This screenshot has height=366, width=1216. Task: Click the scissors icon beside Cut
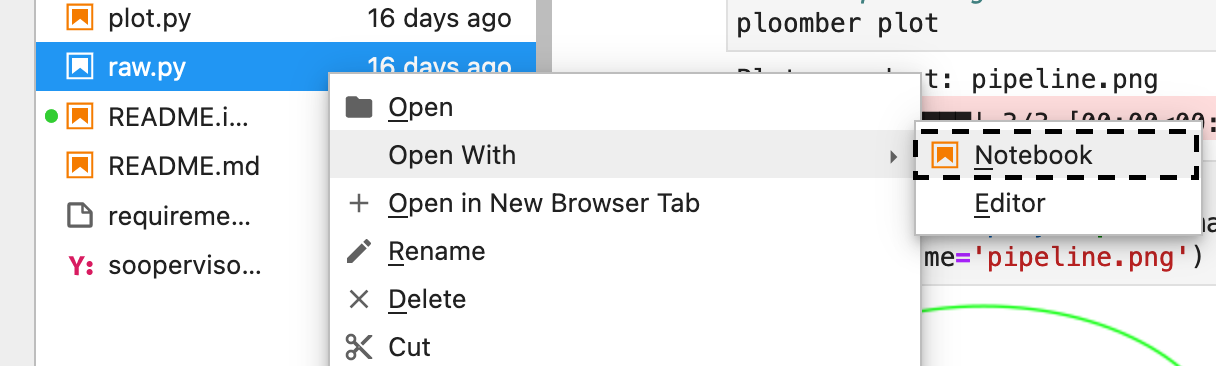click(358, 347)
